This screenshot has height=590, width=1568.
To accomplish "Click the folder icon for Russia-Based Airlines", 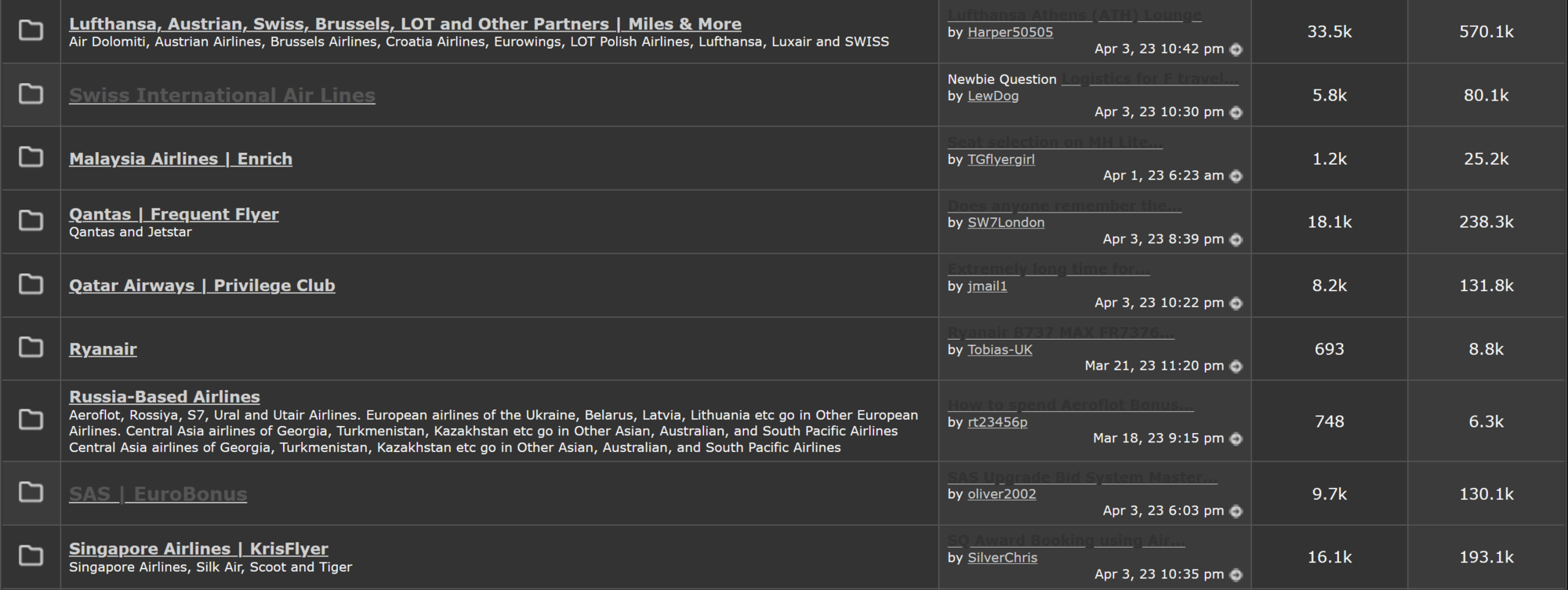I will coord(31,420).
